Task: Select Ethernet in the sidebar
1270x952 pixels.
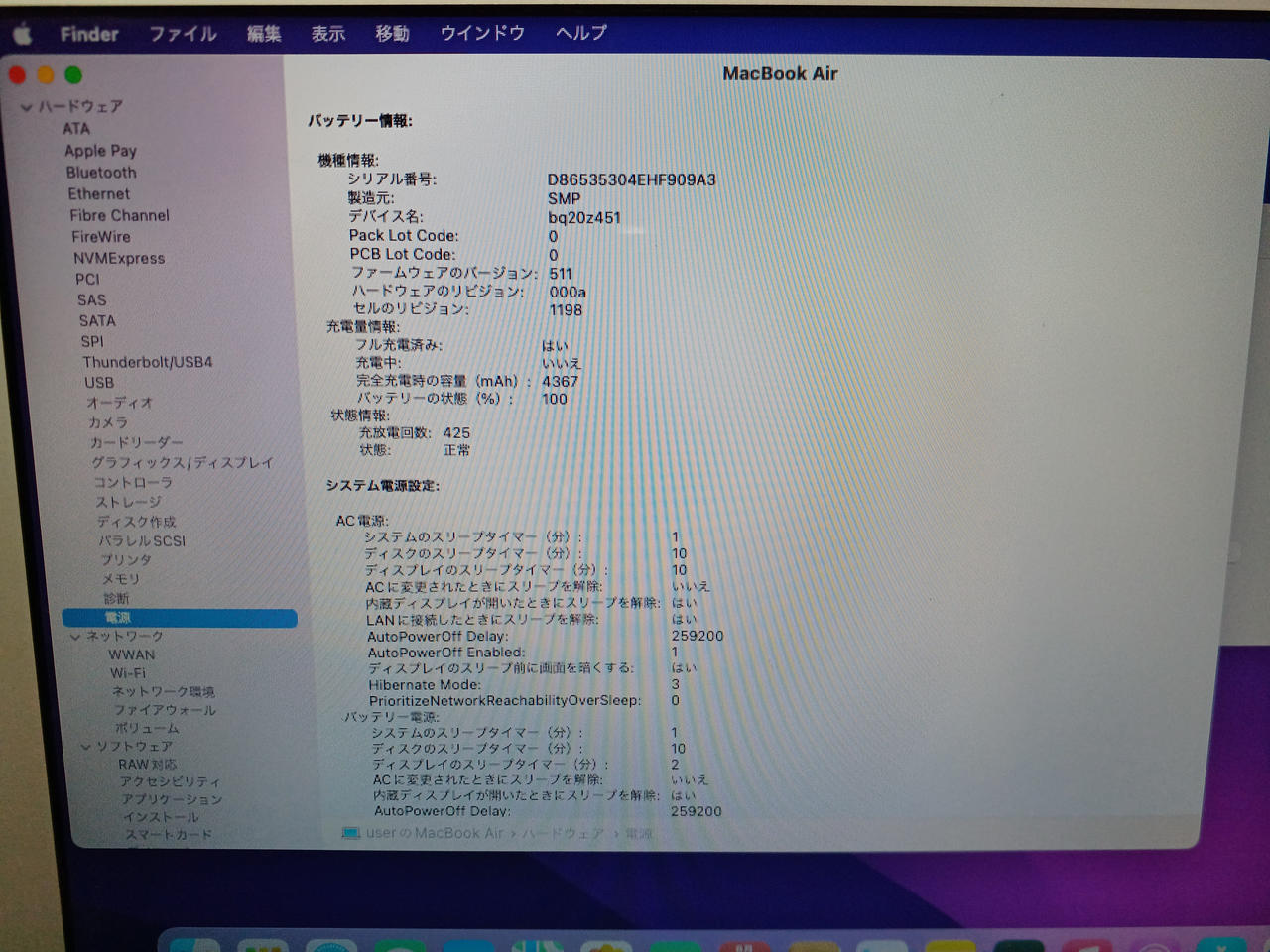Action: point(99,194)
